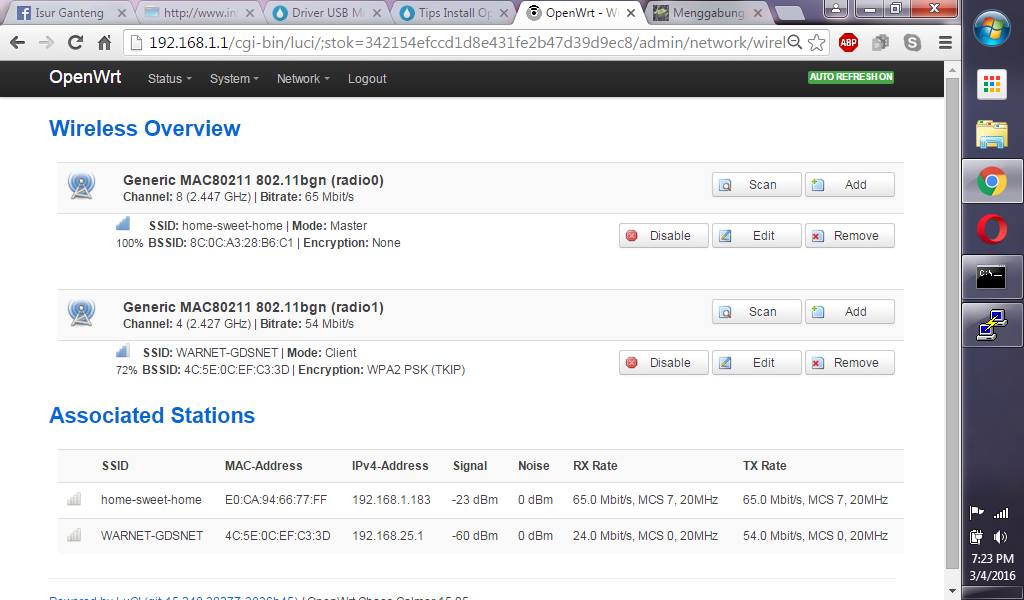Remove the WARNET-GDSNET network
1024x600 pixels.
coord(850,362)
